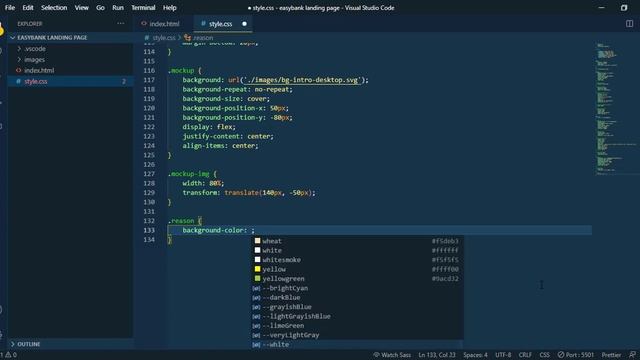Open the File menu
This screenshot has height=360, width=640.
point(10,8)
